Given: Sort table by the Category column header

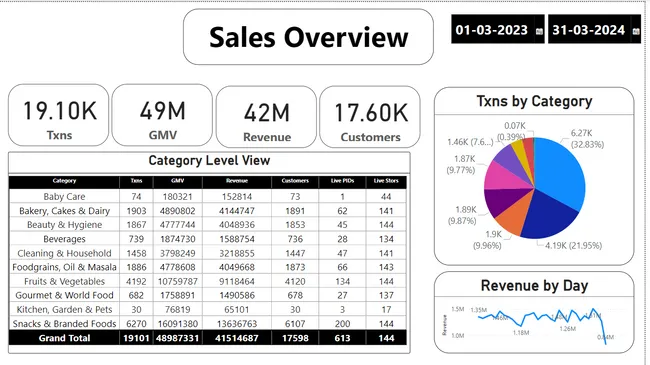Looking at the screenshot, I should pyautogui.click(x=64, y=181).
